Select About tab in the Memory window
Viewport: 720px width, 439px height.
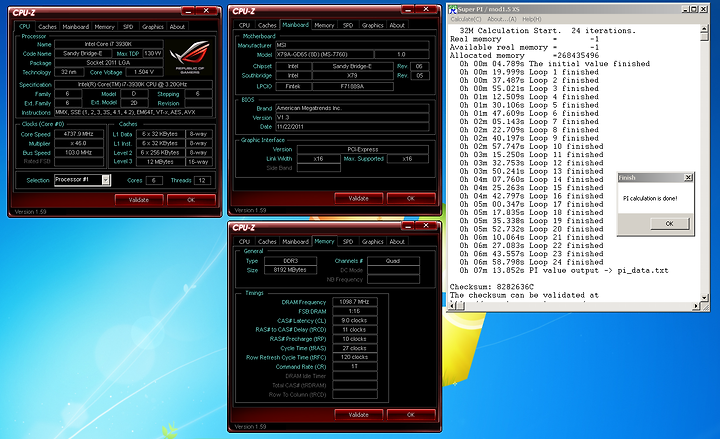397,242
